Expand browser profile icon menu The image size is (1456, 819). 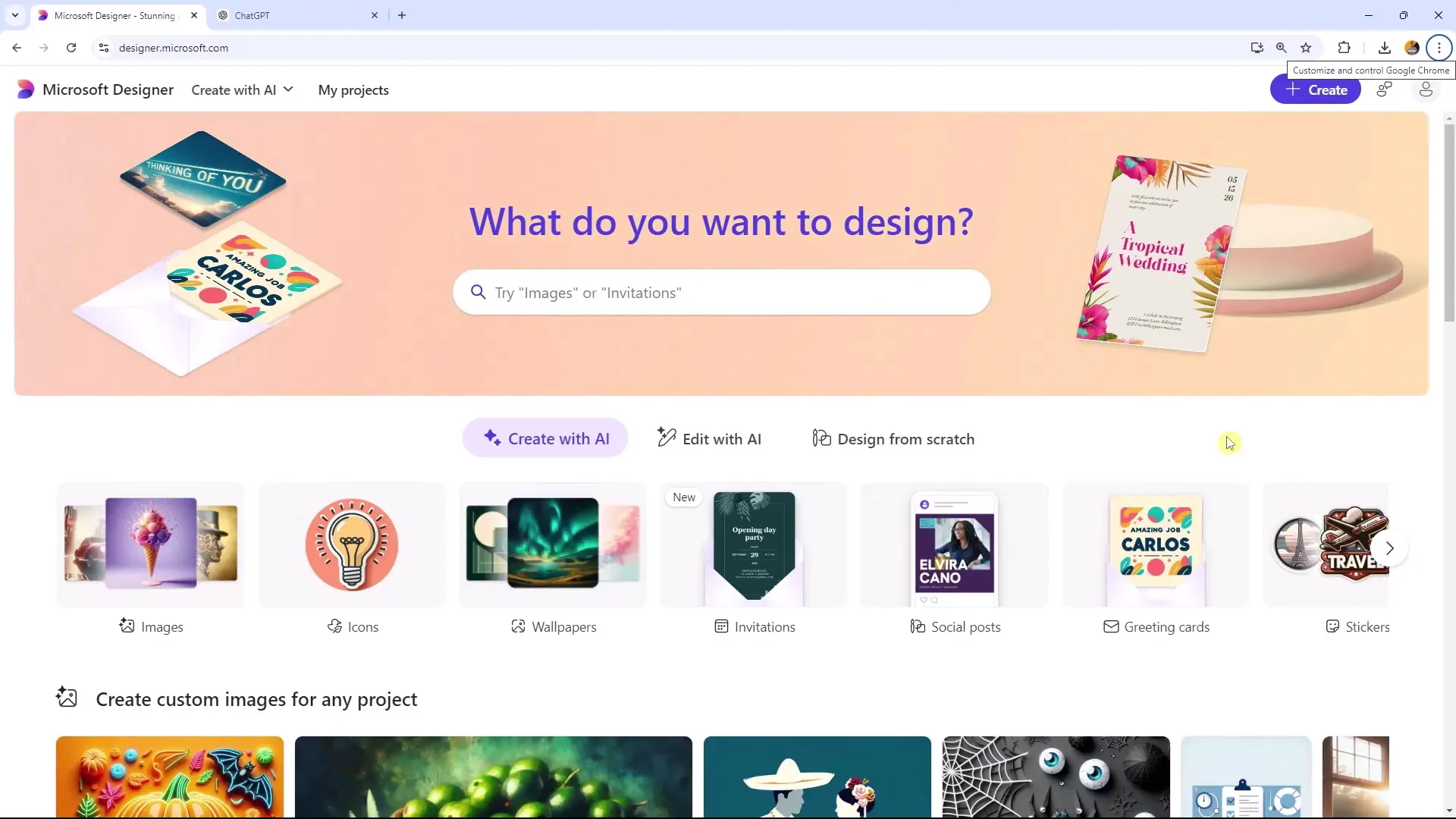pos(1412,47)
